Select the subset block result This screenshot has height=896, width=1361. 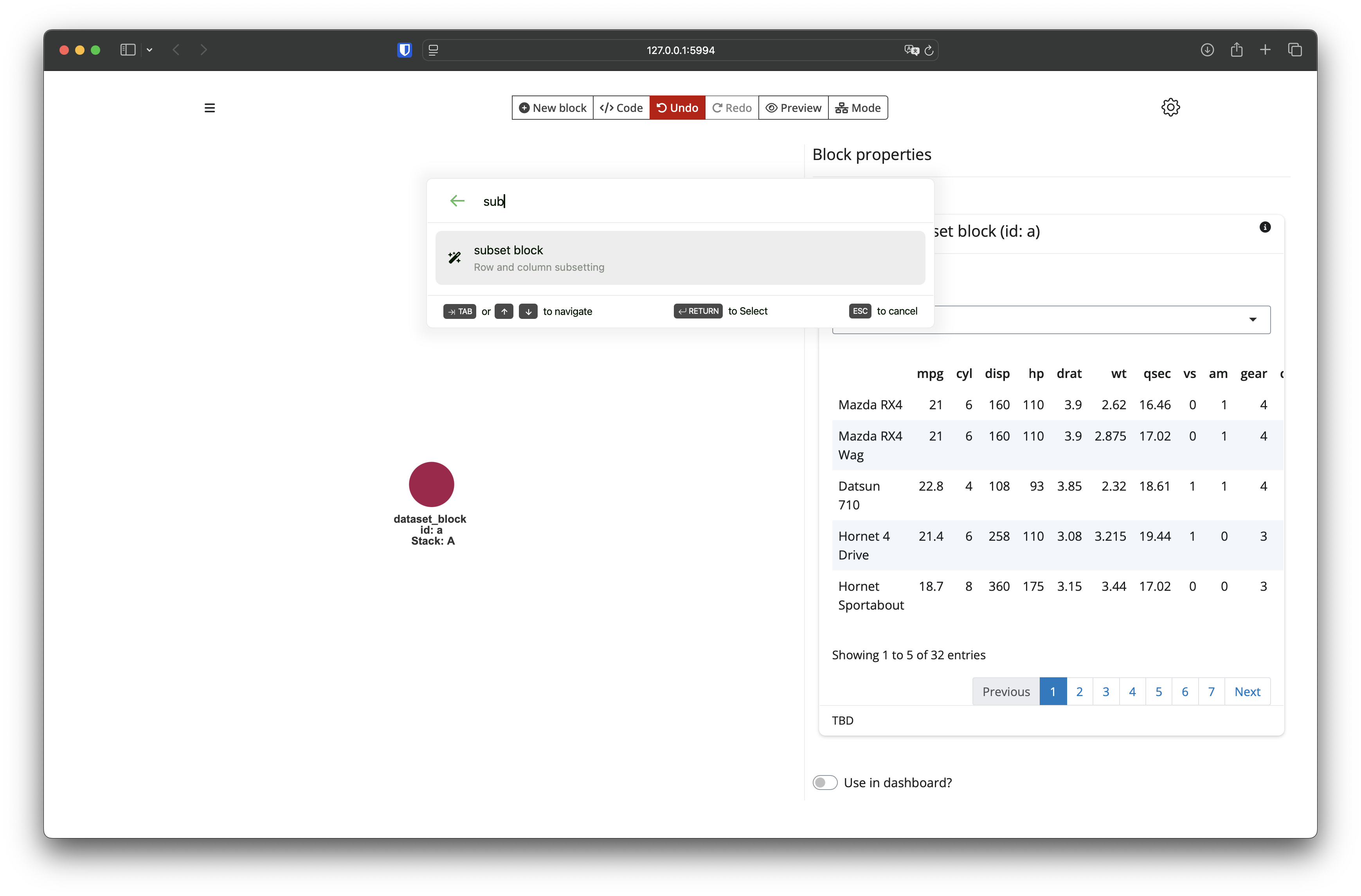point(679,258)
